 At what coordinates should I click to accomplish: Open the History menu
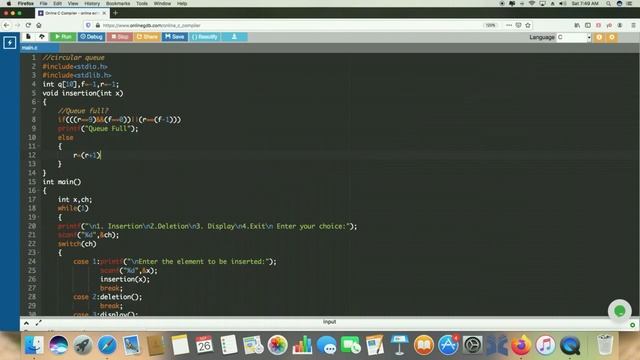coord(92,3)
